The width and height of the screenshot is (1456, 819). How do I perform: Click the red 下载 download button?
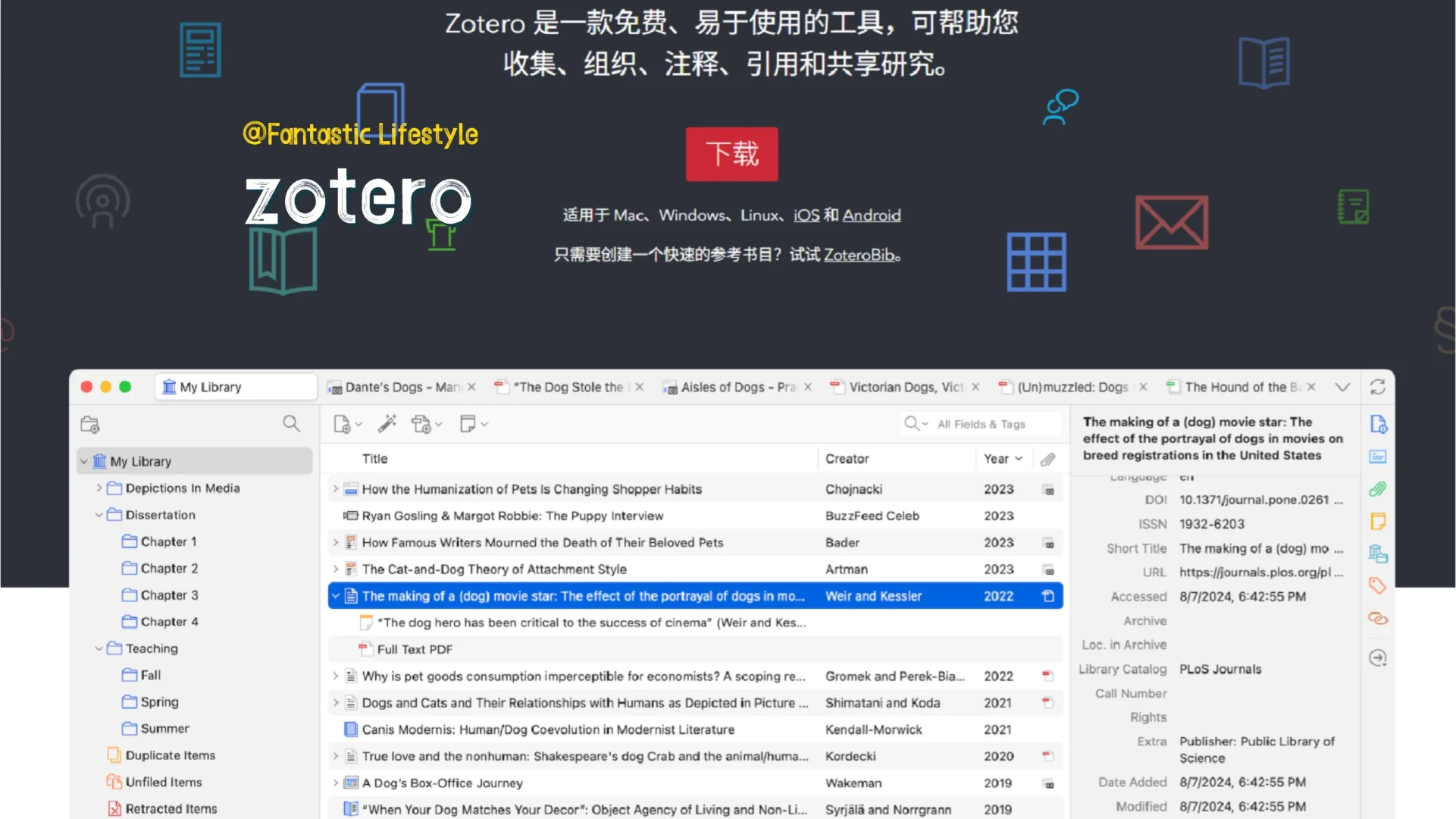731,154
